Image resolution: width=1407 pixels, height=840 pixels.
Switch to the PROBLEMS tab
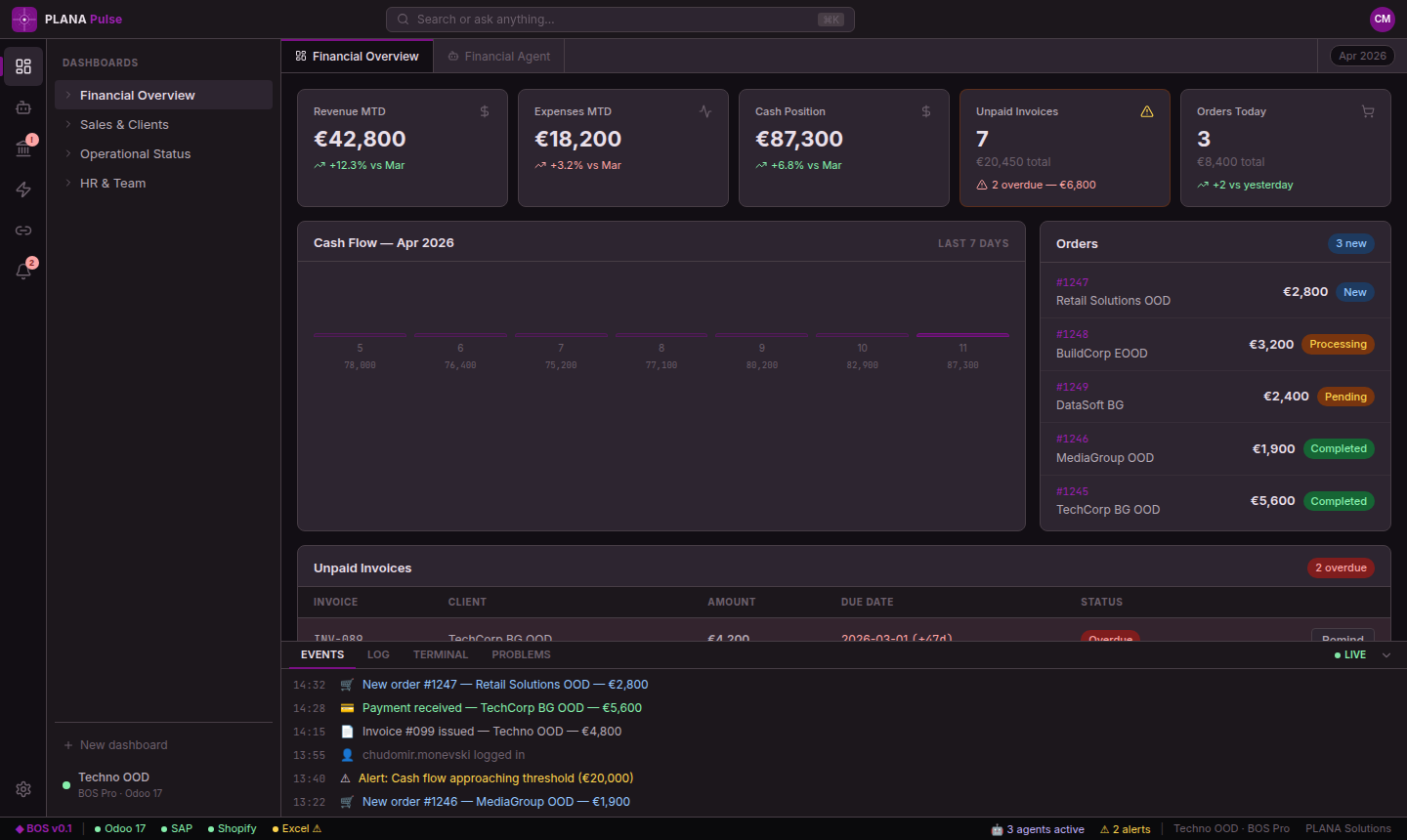pos(521,655)
